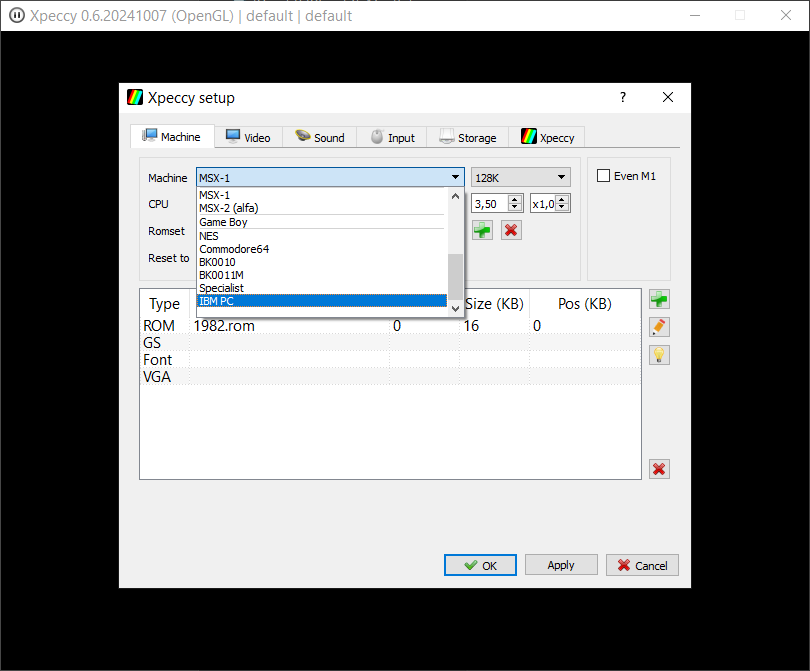This screenshot has width=810, height=671.
Task: Click the multiplier field showing x1,0
Action: point(543,204)
